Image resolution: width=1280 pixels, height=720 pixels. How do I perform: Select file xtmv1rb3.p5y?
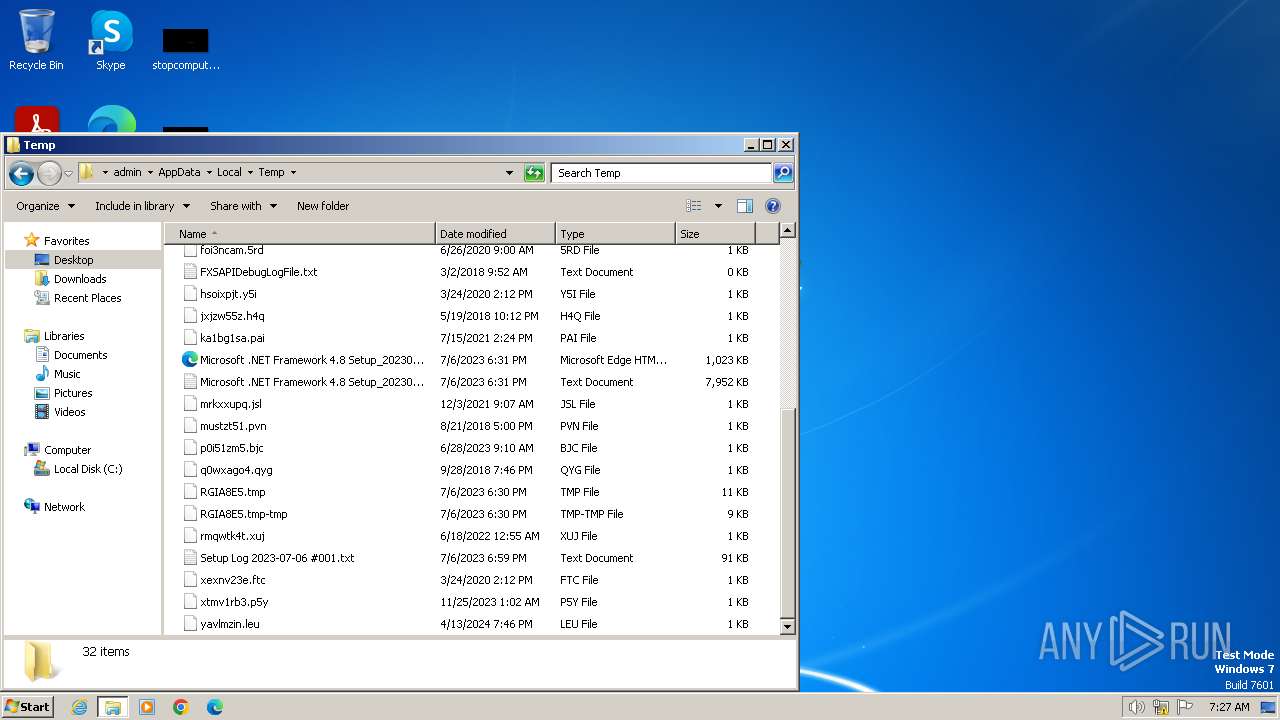(234, 602)
